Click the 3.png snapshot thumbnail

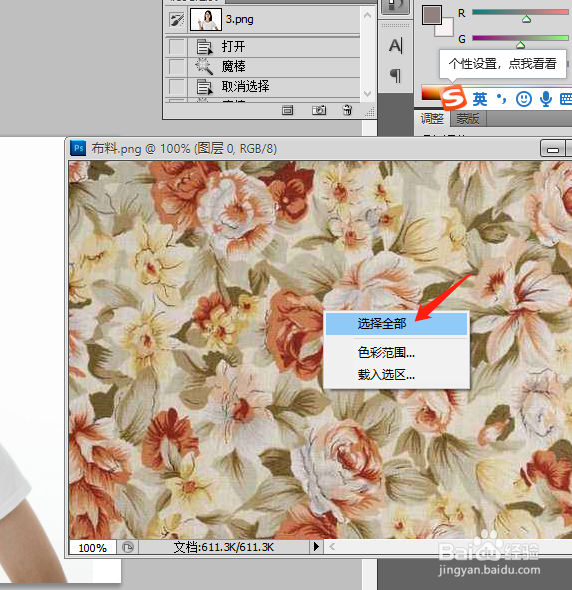(x=206, y=19)
